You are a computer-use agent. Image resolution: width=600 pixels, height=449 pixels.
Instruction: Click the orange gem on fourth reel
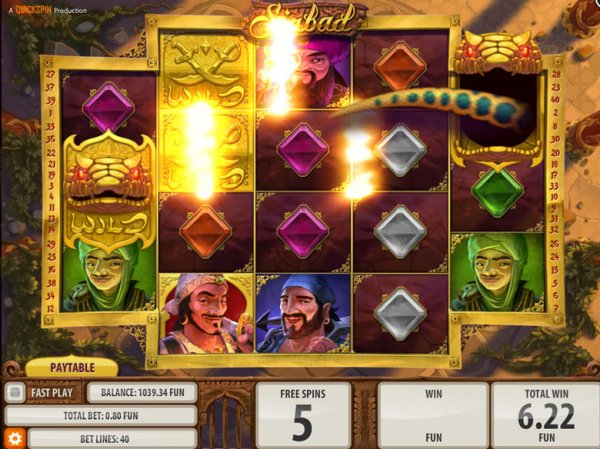400,67
